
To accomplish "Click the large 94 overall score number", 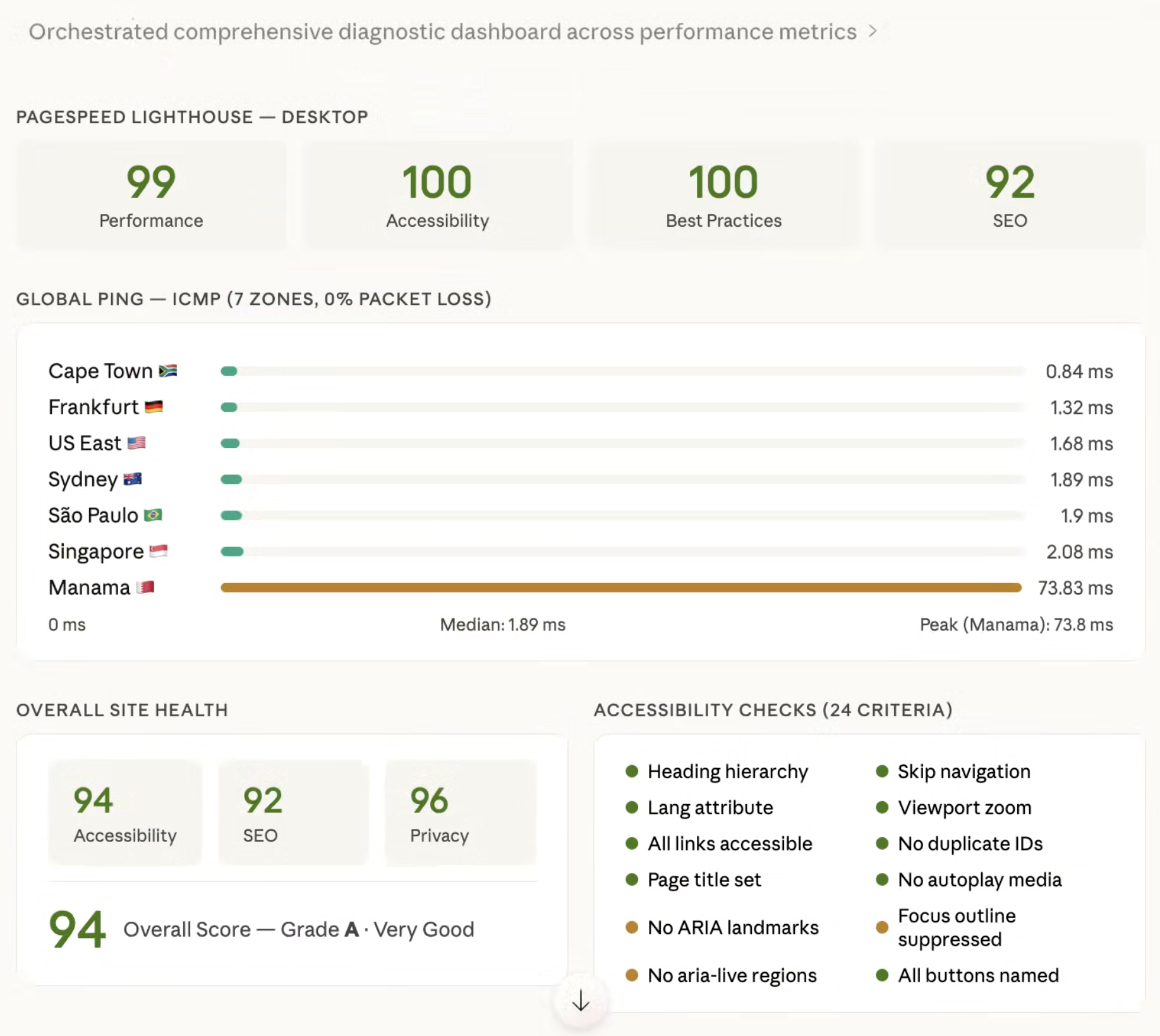I will click(77, 929).
